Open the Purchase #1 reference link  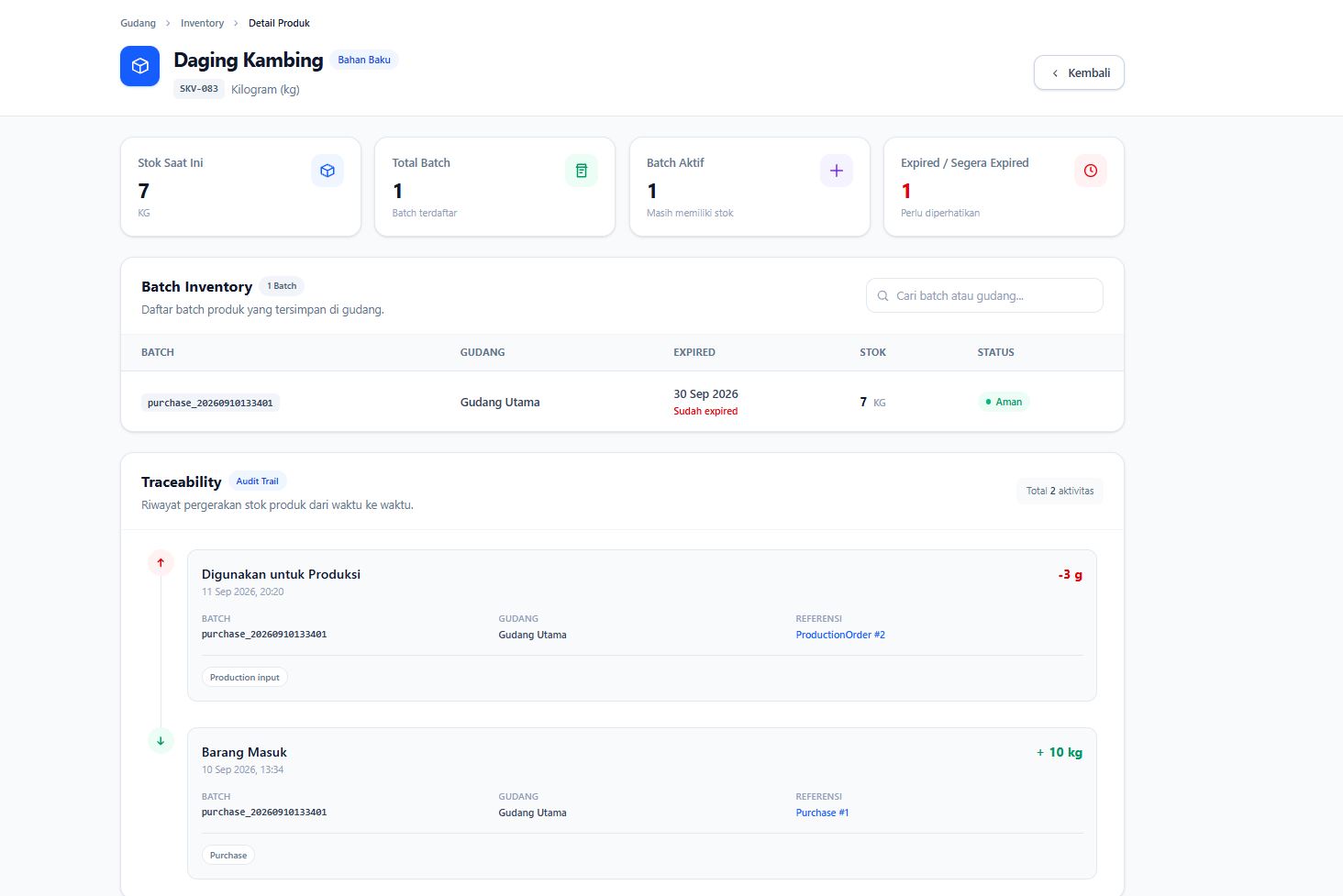tap(822, 813)
